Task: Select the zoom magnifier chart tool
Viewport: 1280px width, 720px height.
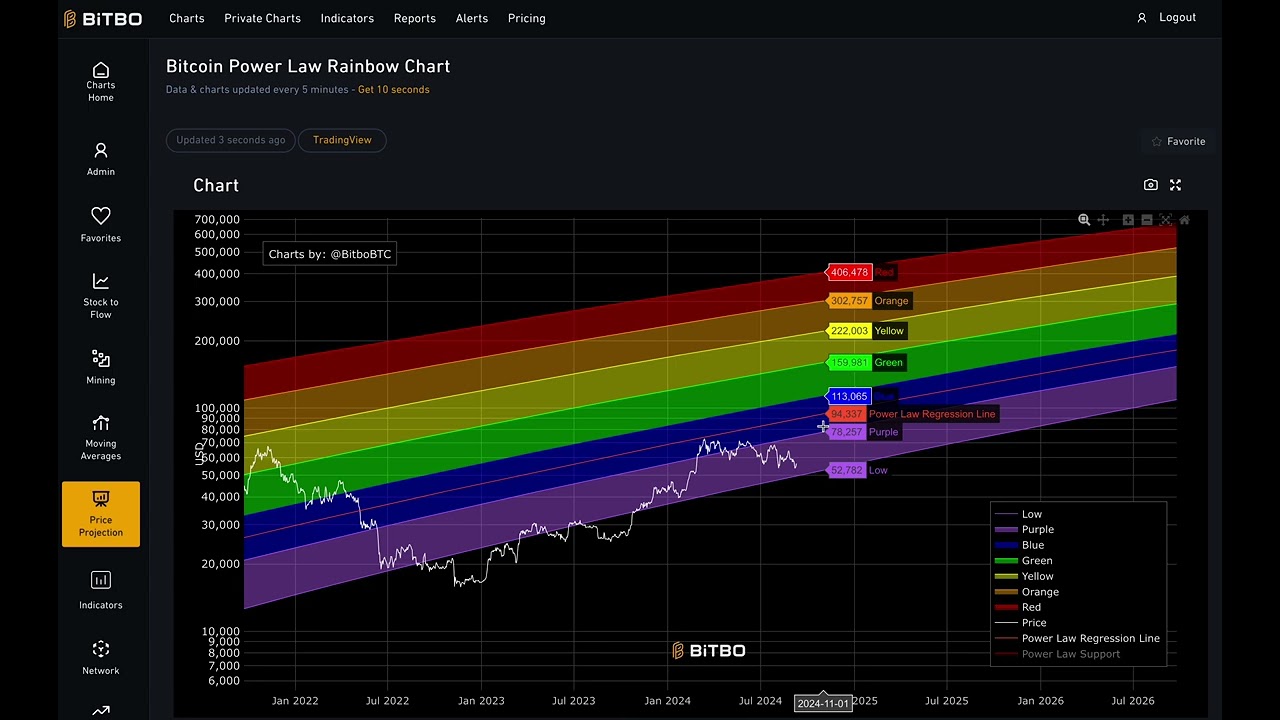Action: tap(1084, 220)
